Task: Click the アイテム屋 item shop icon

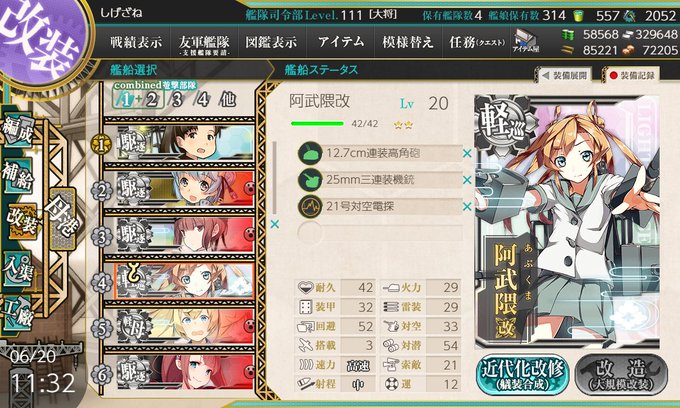Action: click(525, 42)
